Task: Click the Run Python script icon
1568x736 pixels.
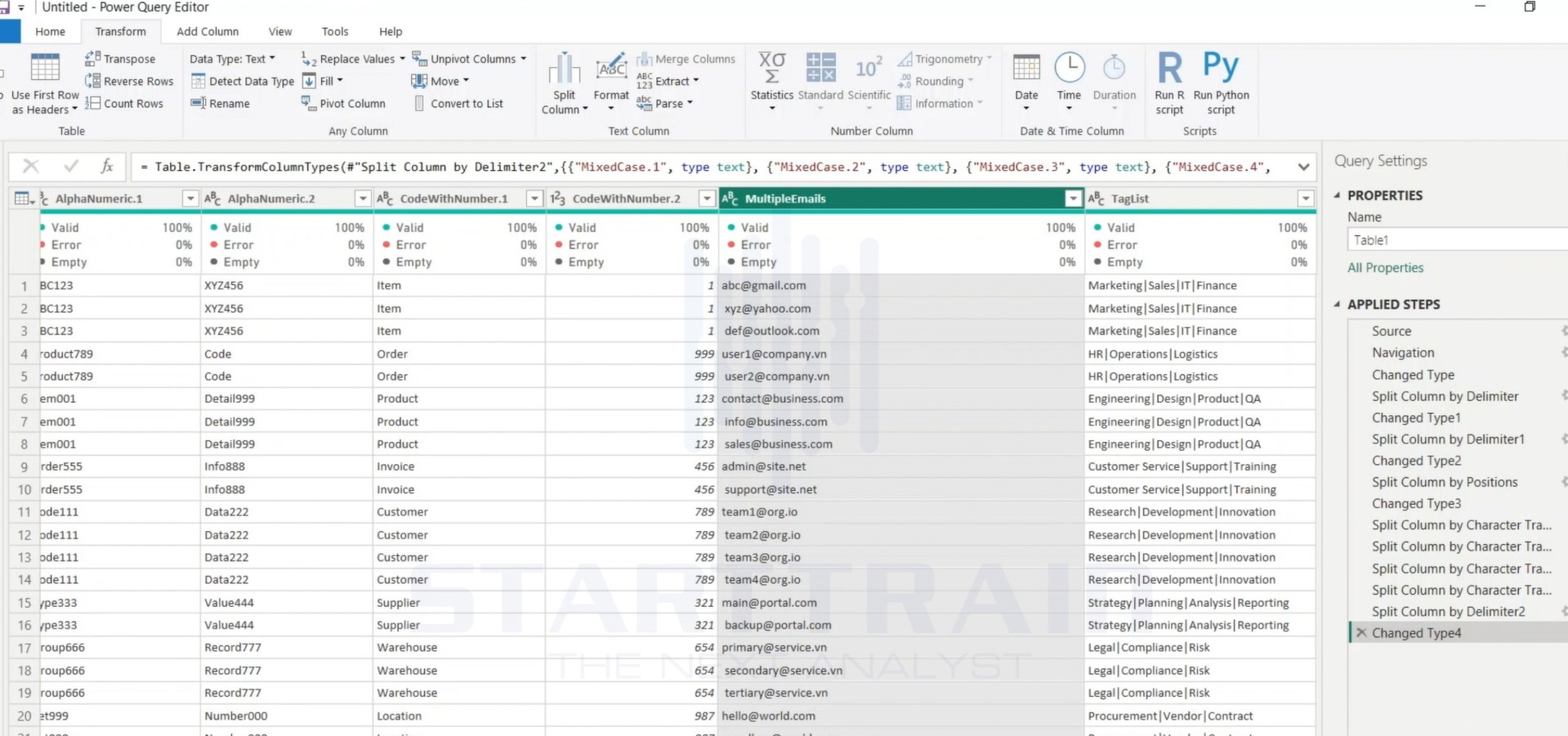Action: pos(1221,66)
